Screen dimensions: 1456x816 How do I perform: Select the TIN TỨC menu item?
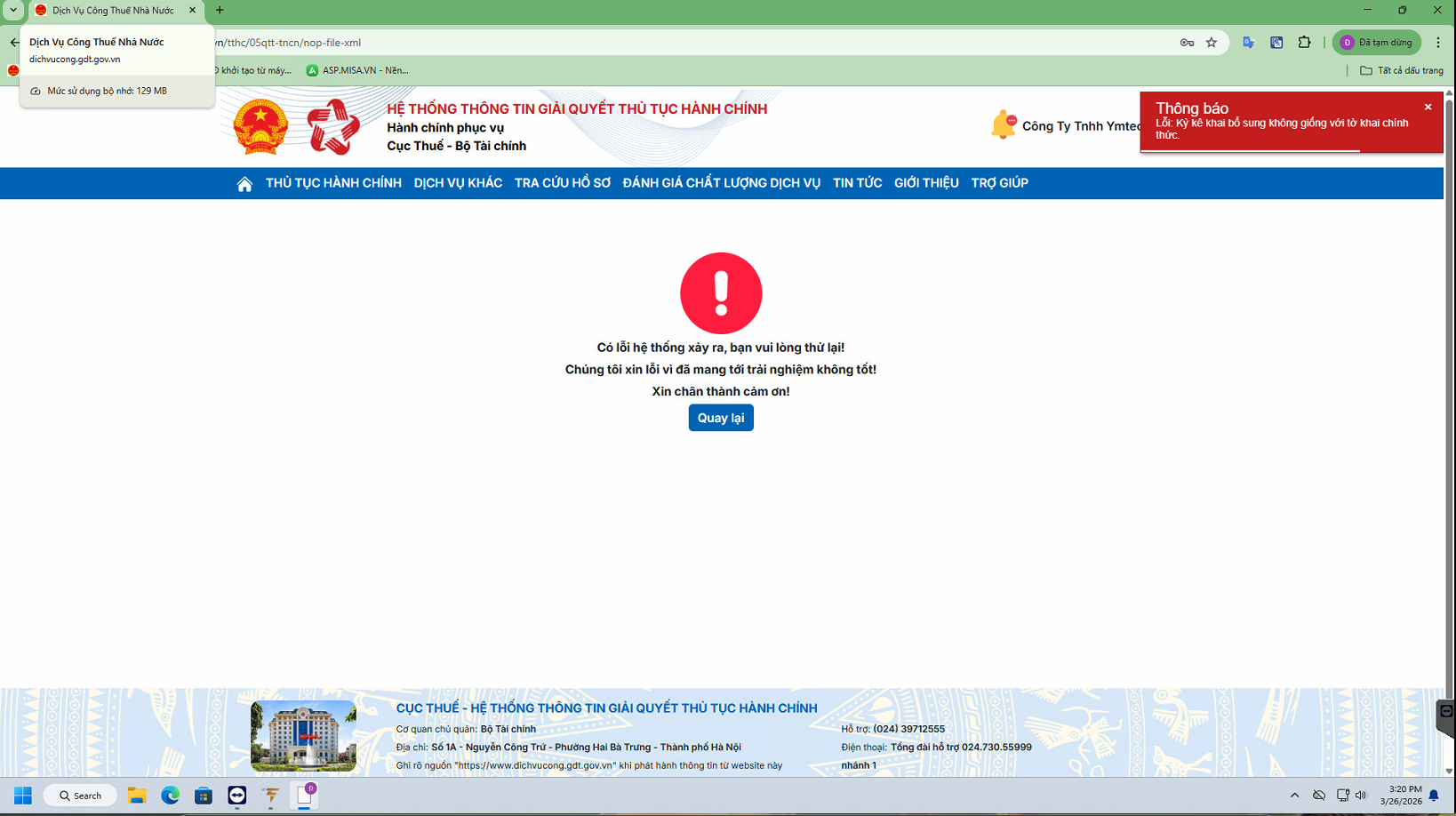click(857, 183)
